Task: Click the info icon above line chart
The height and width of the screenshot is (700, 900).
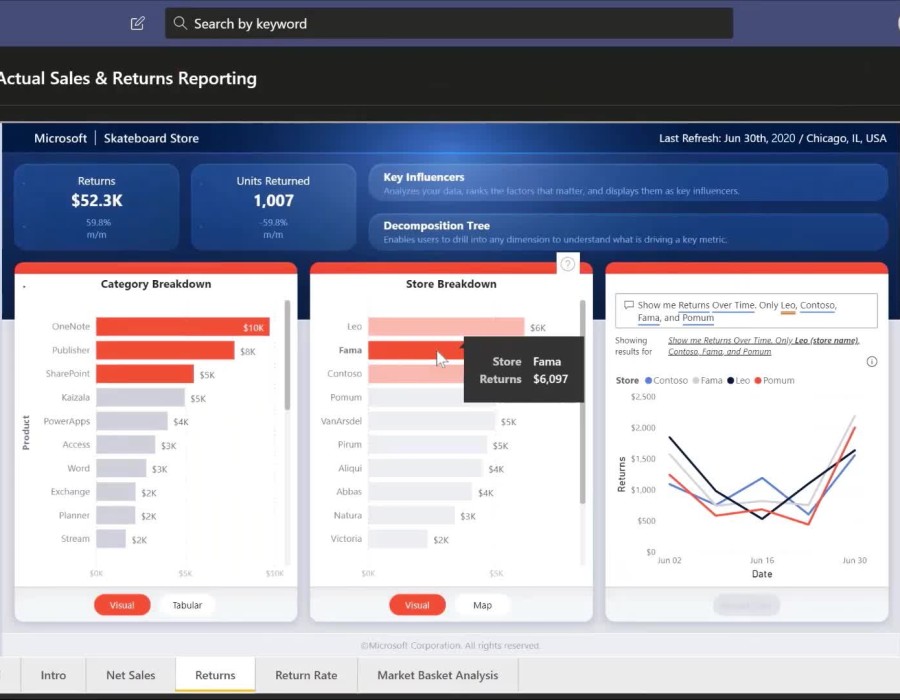Action: 871,362
